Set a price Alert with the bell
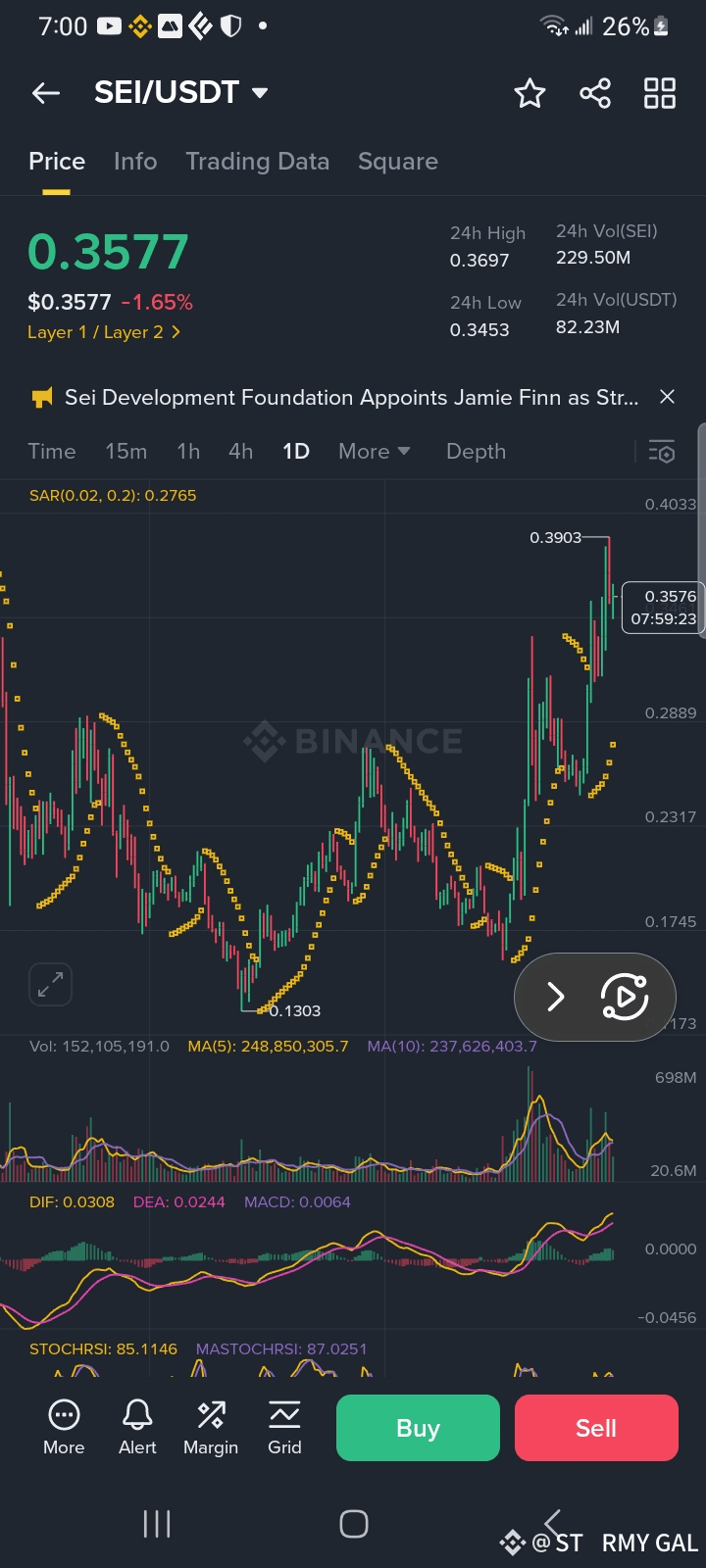This screenshot has height=1568, width=706. tap(137, 1427)
